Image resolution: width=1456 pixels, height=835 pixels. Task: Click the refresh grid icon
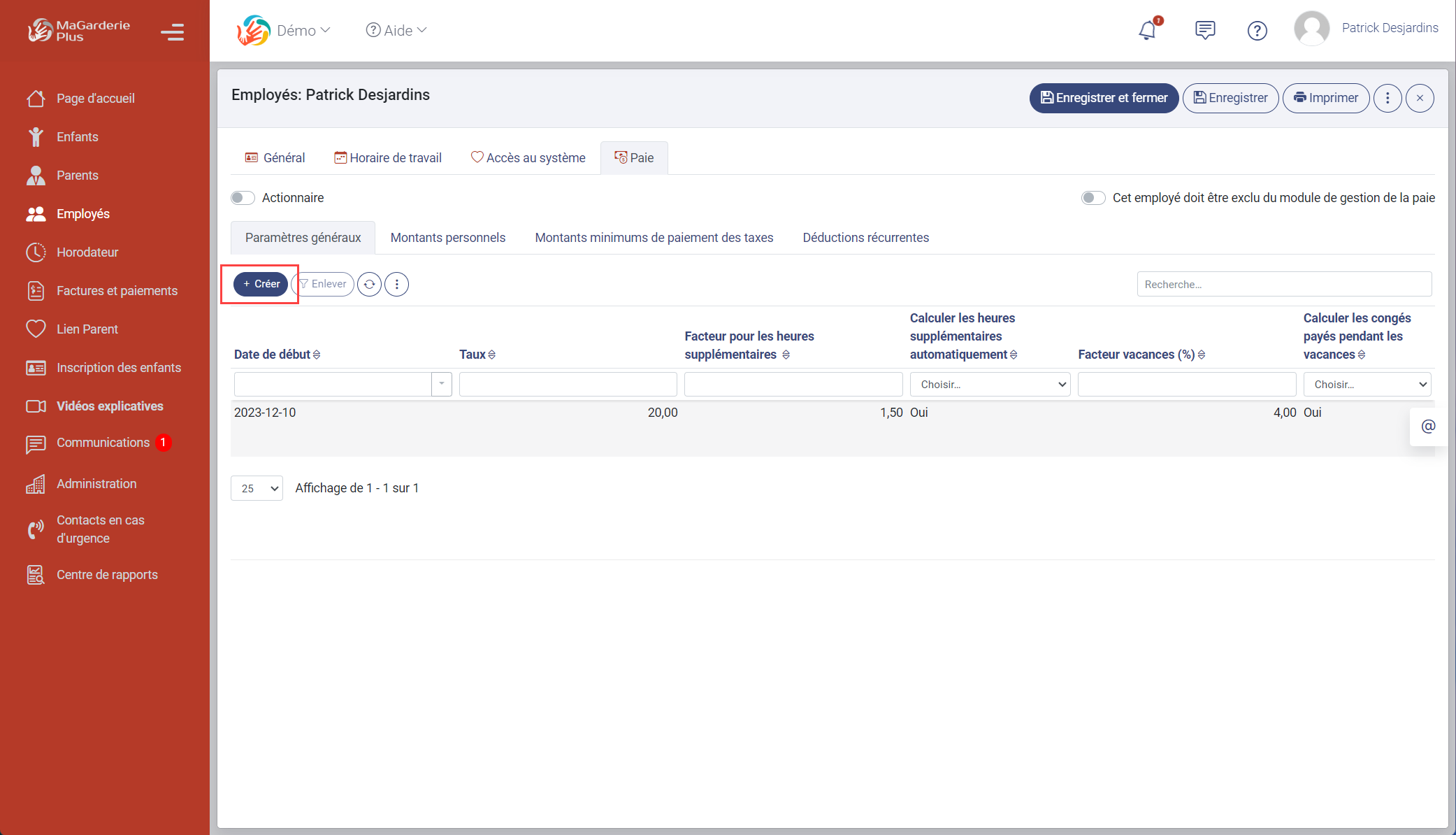click(369, 285)
